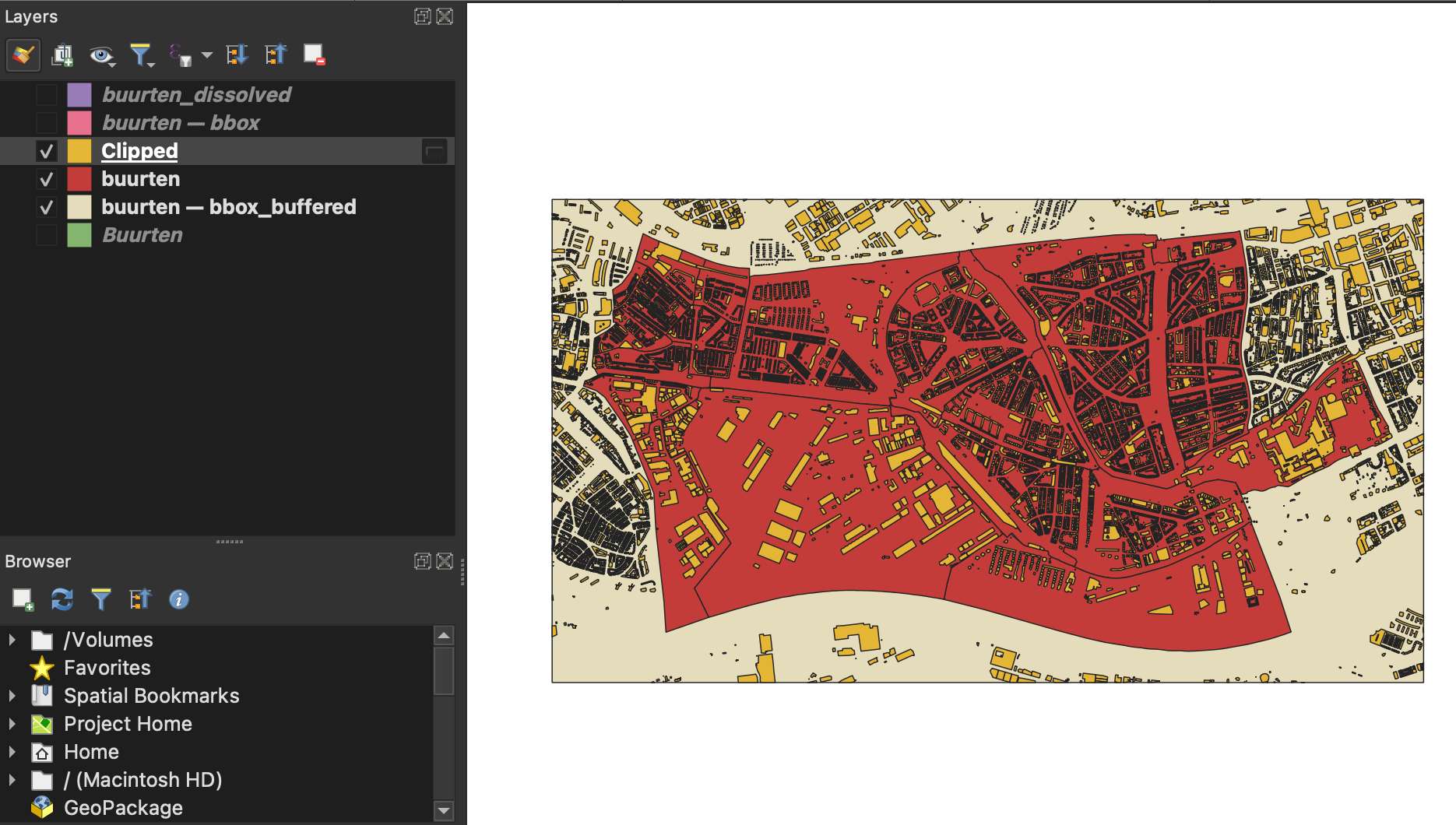Open the Layer Styling panel brush icon
Image resolution: width=1456 pixels, height=825 pixels.
click(x=23, y=55)
